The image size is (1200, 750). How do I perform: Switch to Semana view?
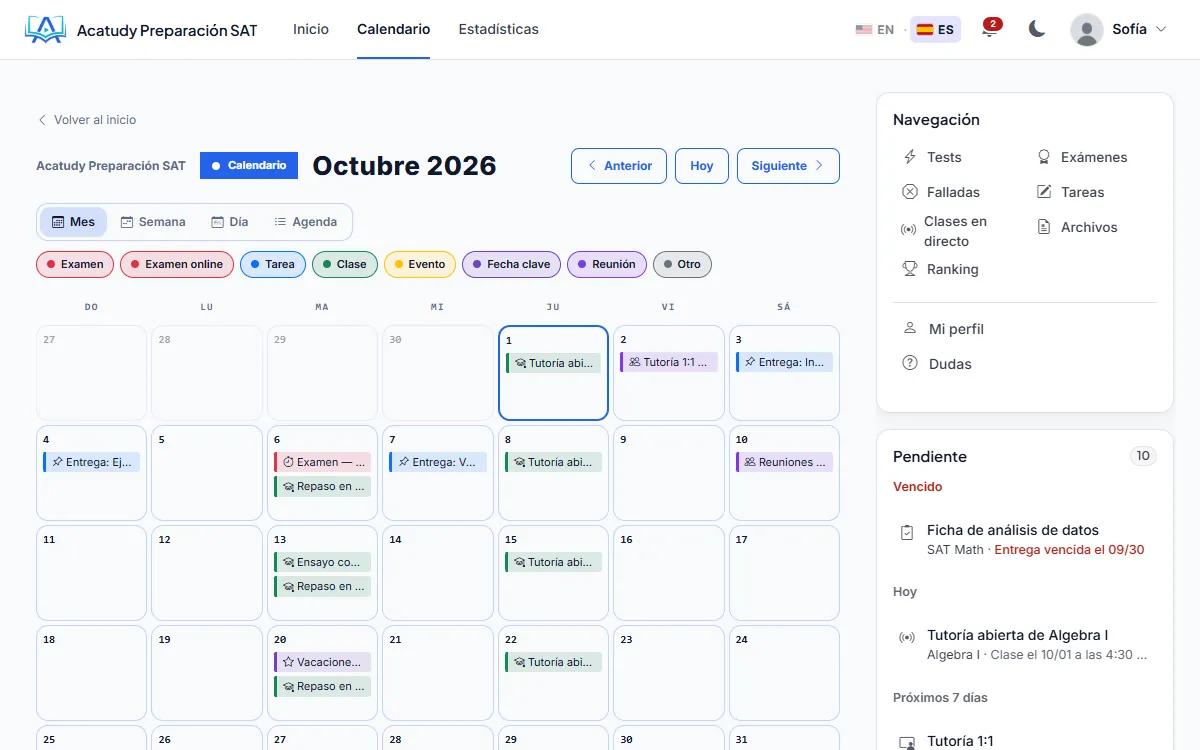(153, 222)
